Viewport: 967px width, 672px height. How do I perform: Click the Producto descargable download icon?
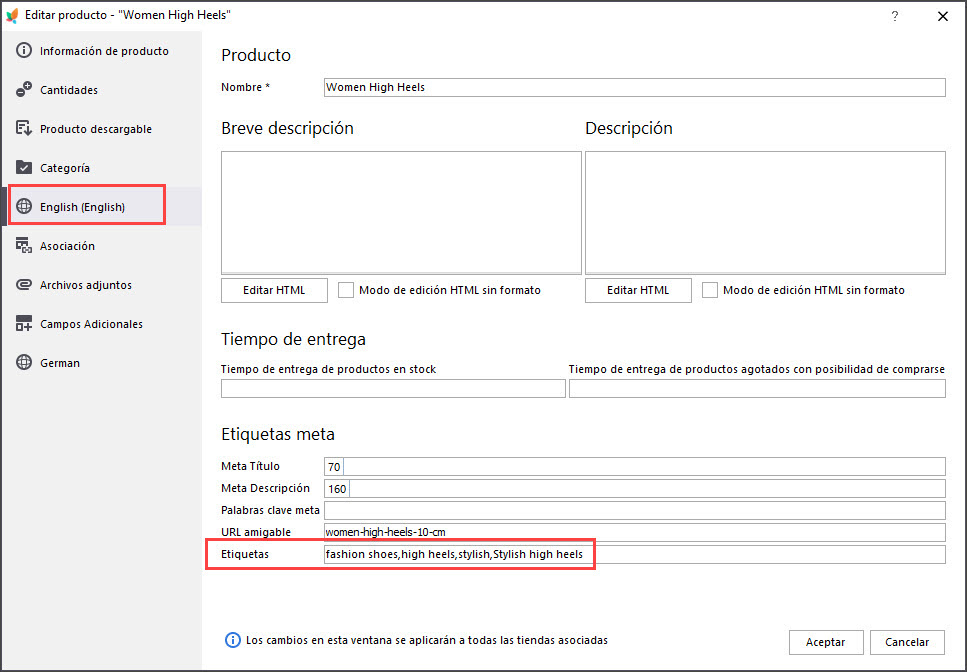24,129
